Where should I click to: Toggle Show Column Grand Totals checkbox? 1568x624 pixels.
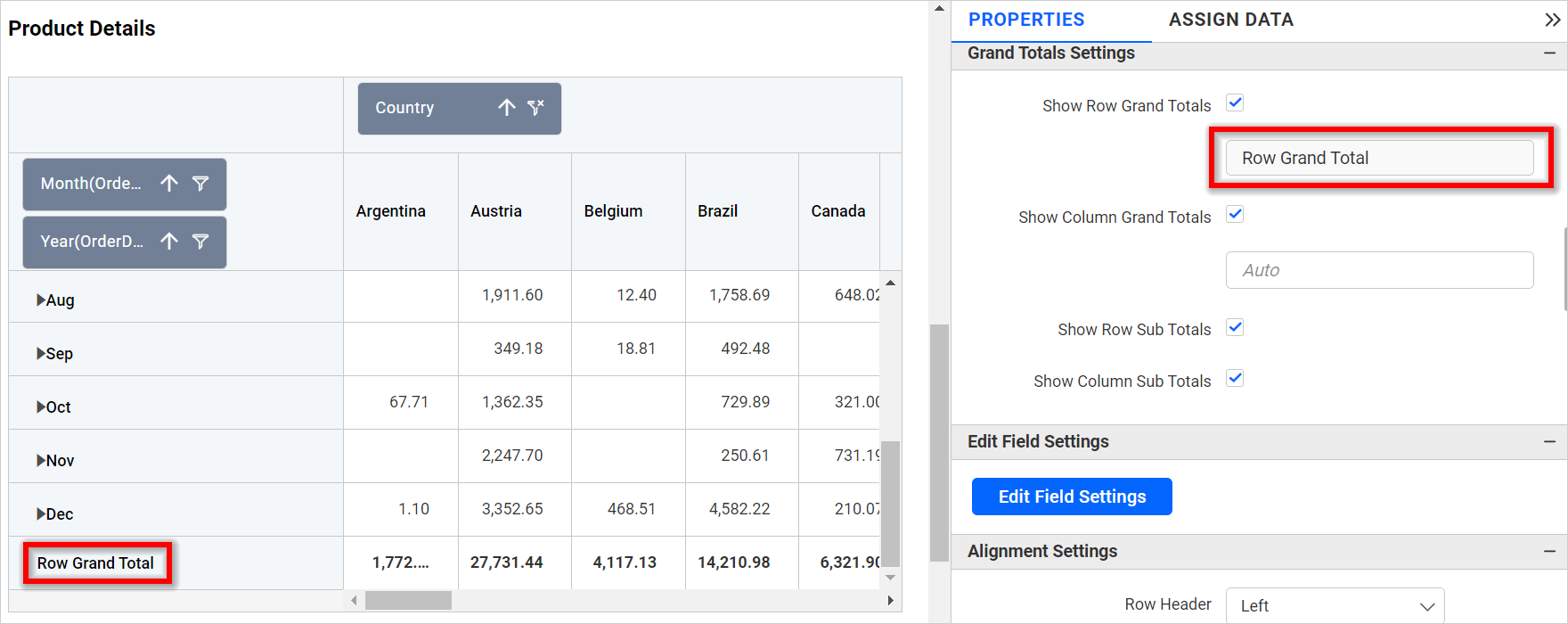tap(1235, 215)
